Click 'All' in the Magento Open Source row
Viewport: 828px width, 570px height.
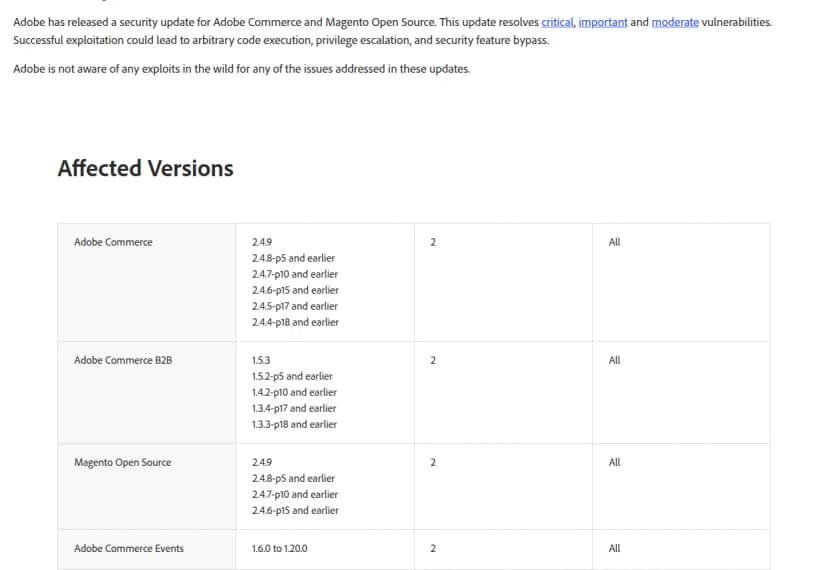pyautogui.click(x=614, y=462)
